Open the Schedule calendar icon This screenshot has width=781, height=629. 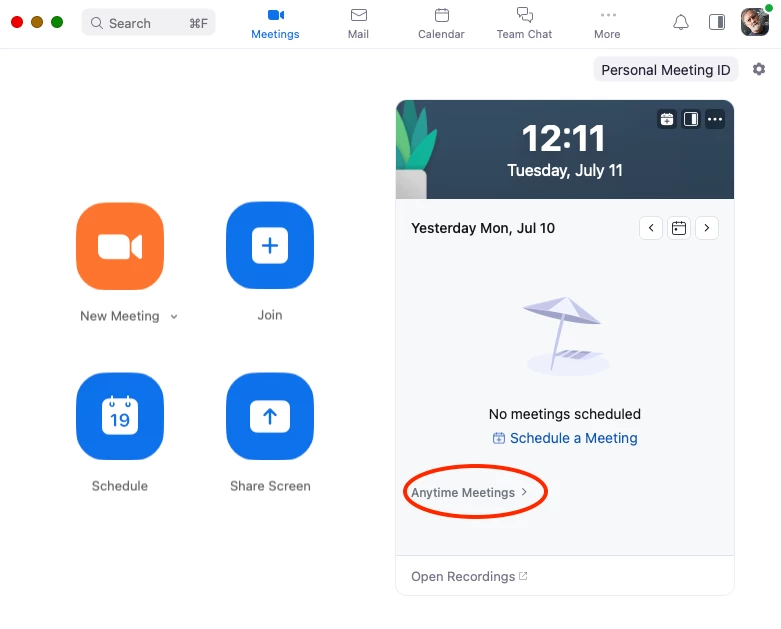tap(120, 416)
